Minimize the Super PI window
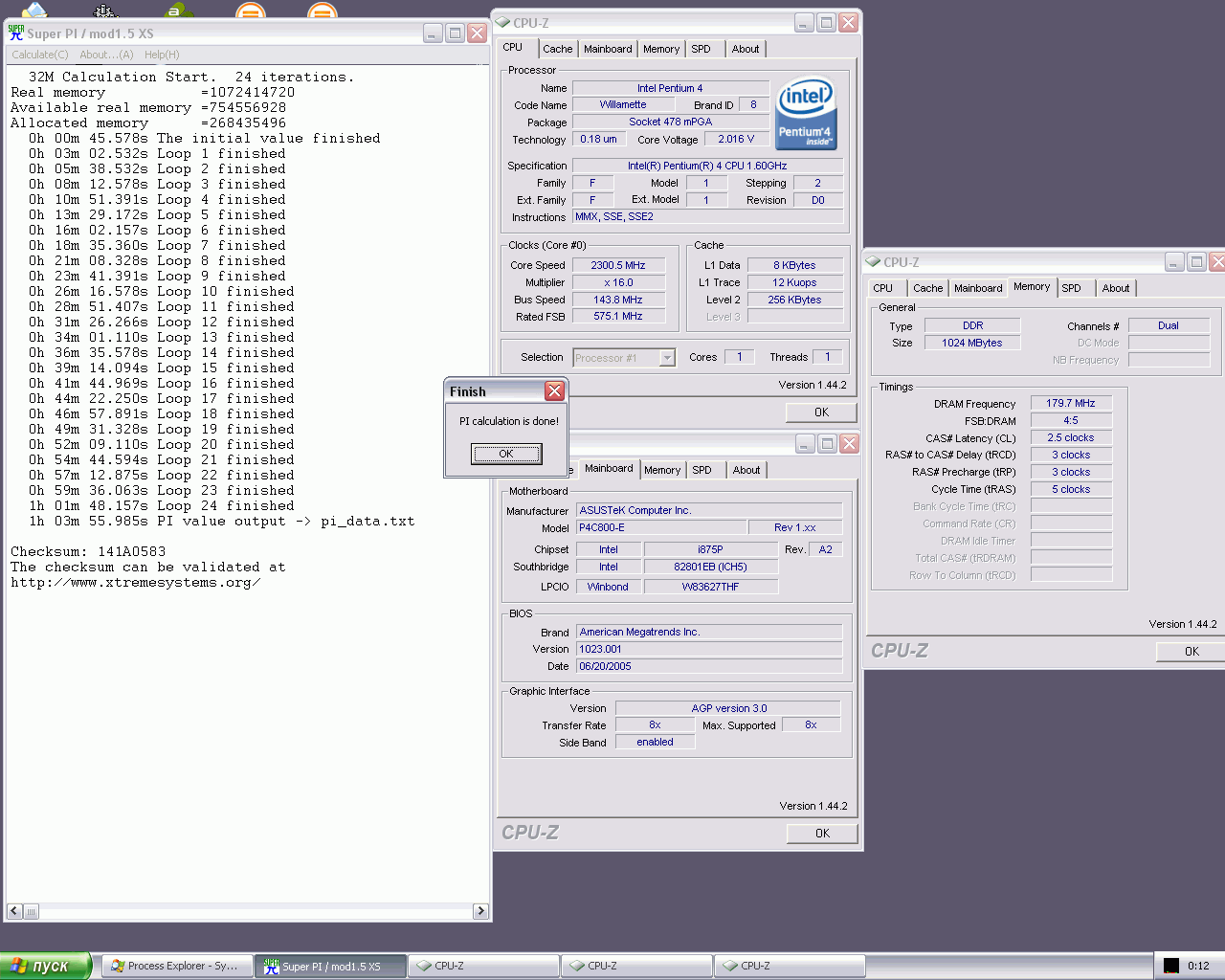Viewport: 1225px width, 980px height. [x=433, y=33]
